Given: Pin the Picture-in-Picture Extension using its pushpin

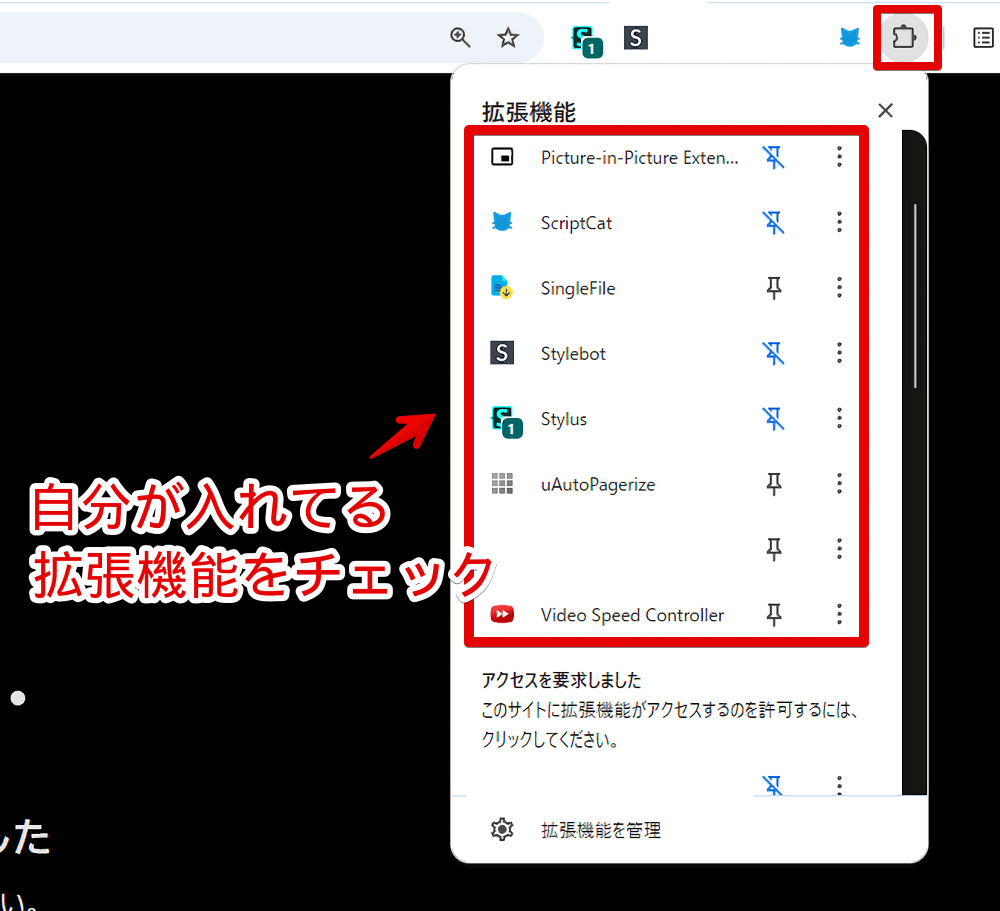Looking at the screenshot, I should (773, 157).
